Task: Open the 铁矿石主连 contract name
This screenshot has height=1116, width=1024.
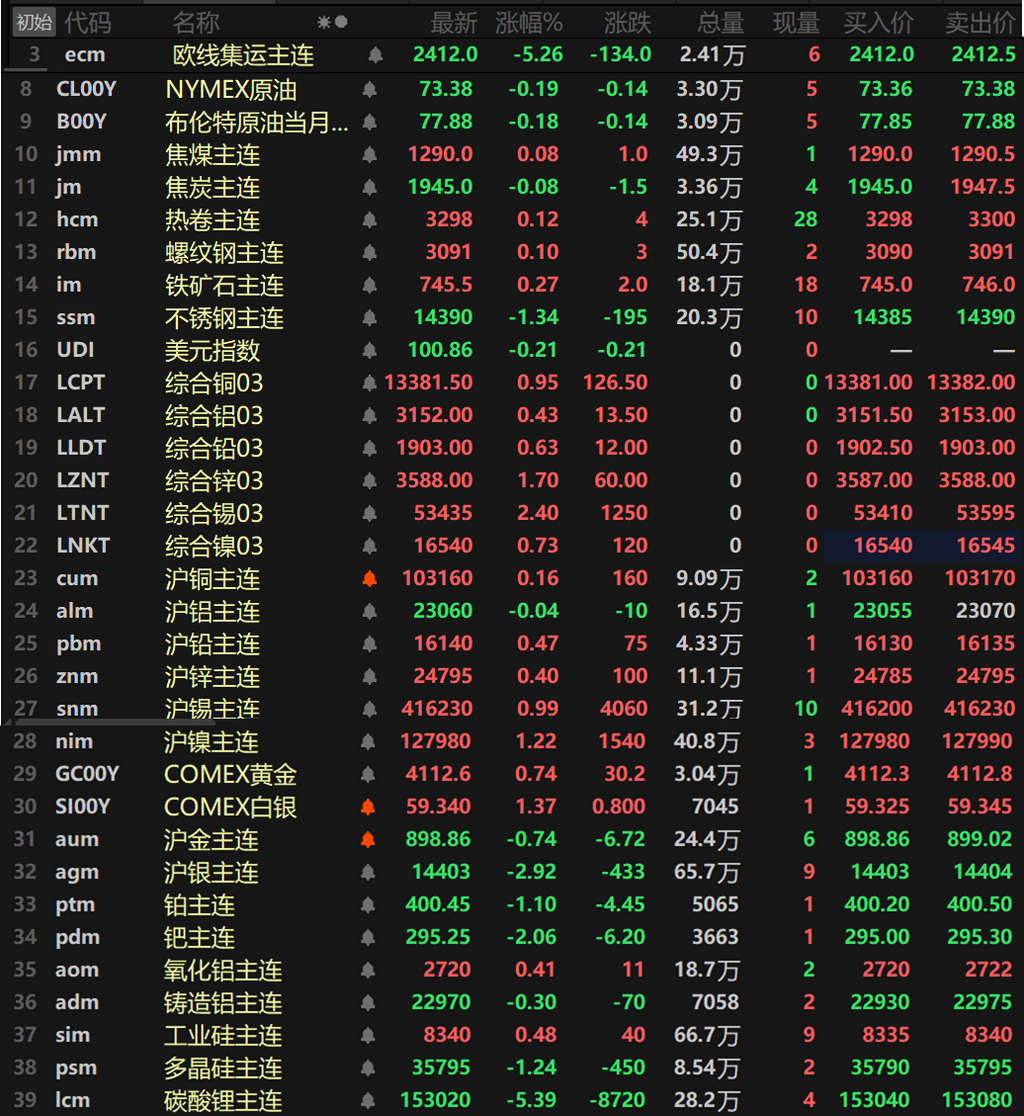Action: pyautogui.click(x=224, y=285)
